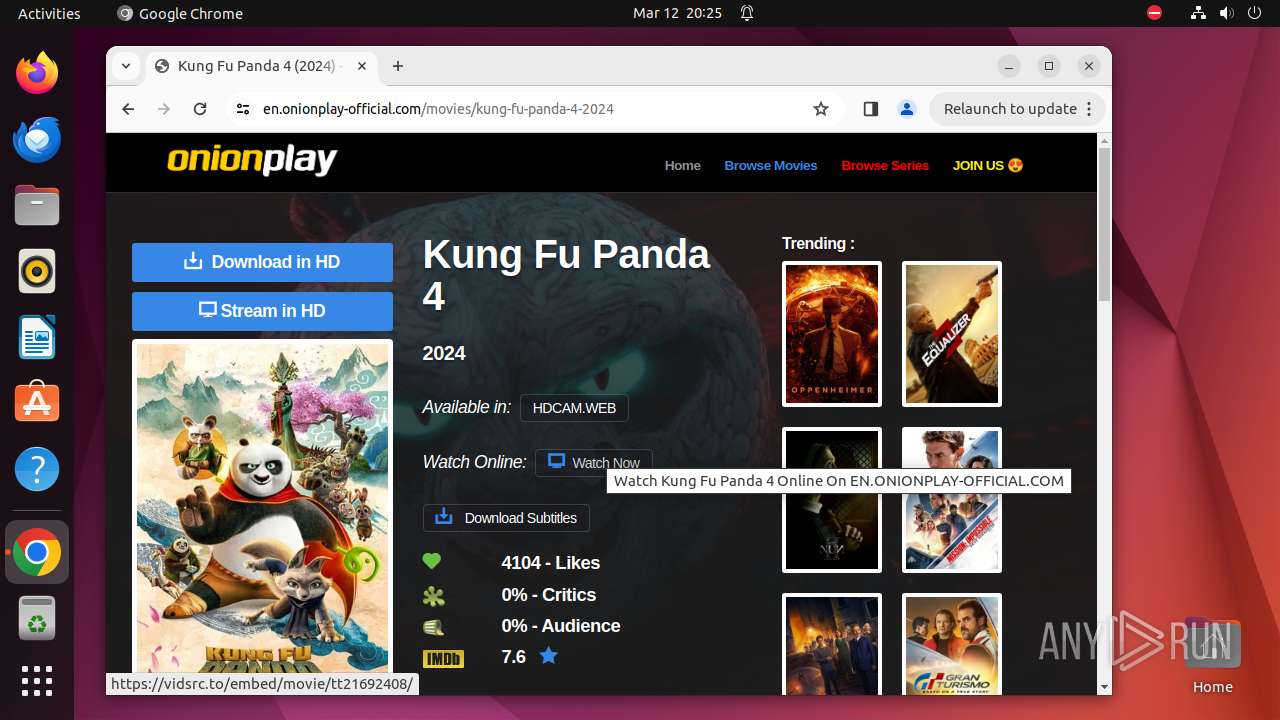The width and height of the screenshot is (1280, 720).
Task: Click the volume icon in top bar
Action: [1227, 13]
